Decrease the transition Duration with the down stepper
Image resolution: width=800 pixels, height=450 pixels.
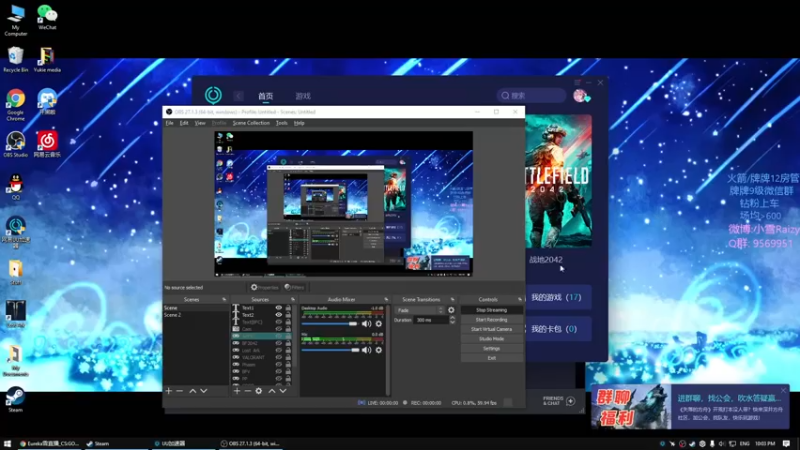pos(452,322)
